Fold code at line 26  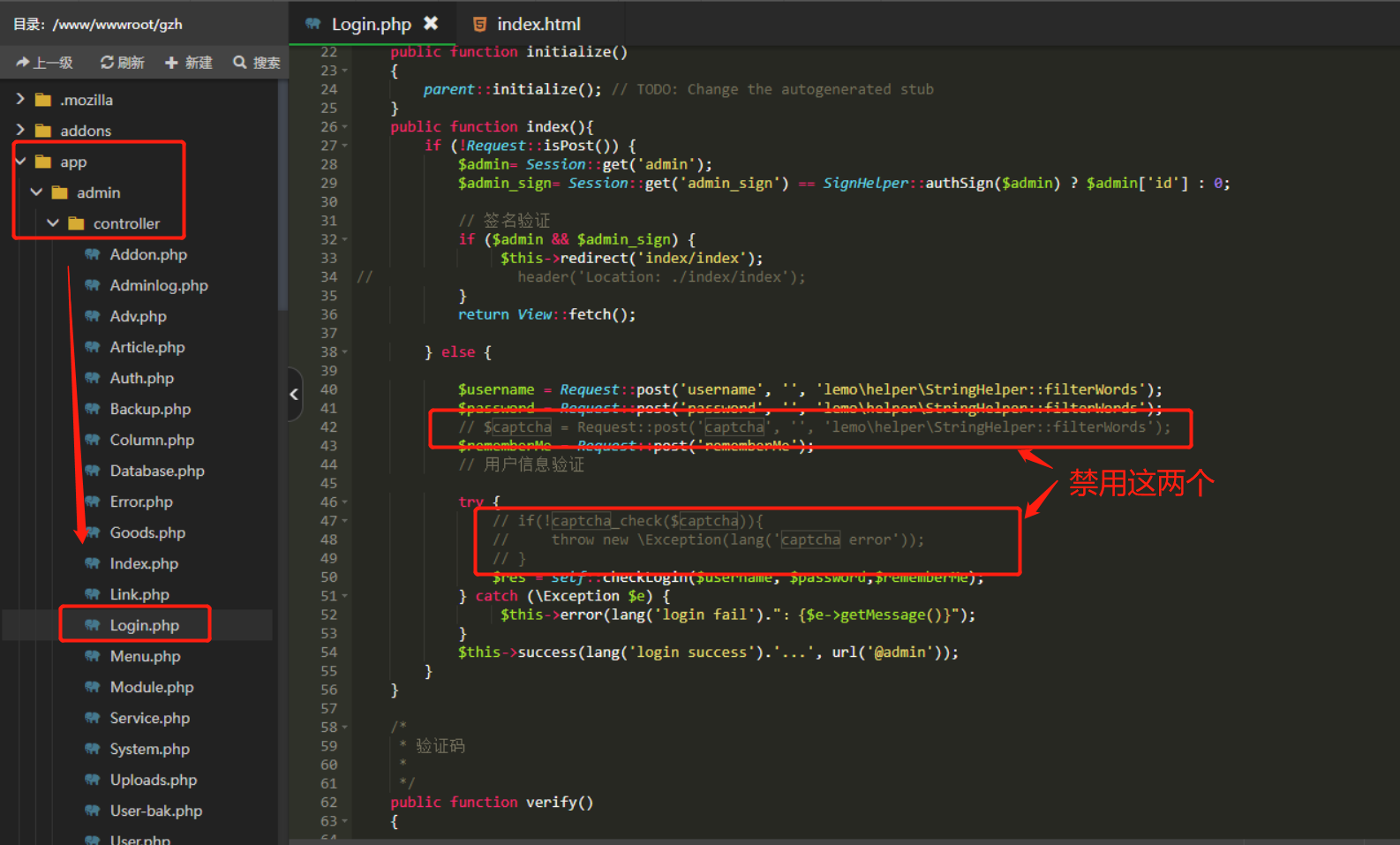345,127
